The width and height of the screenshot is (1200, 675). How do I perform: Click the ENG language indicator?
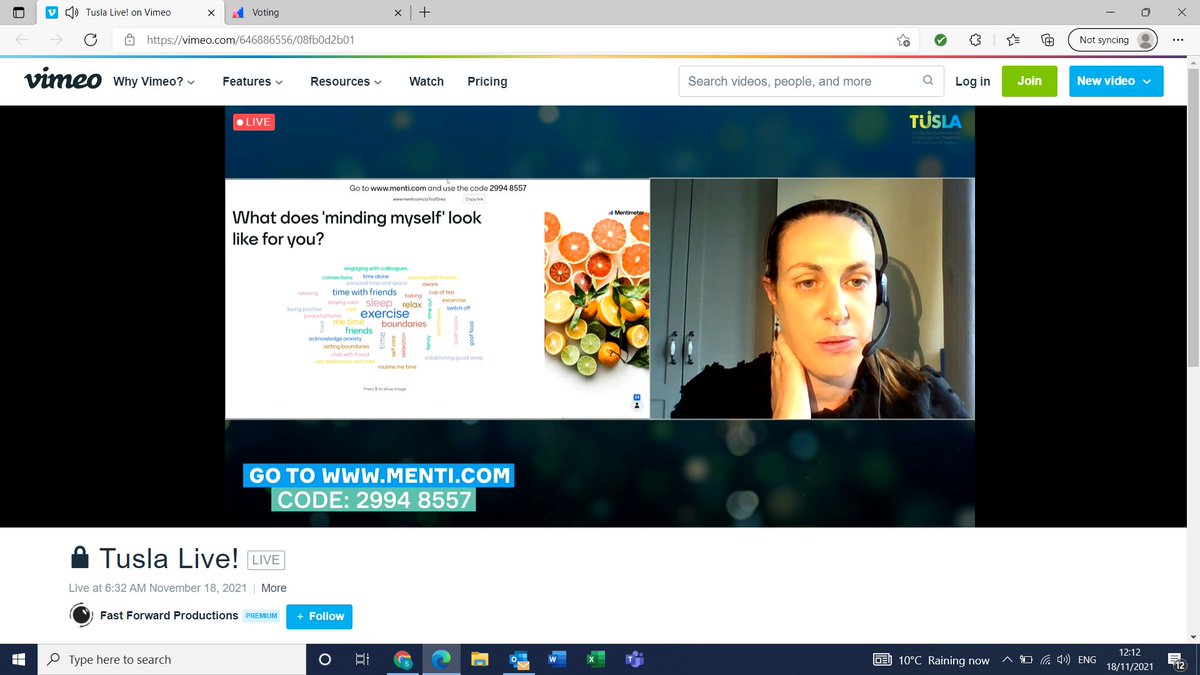1087,660
